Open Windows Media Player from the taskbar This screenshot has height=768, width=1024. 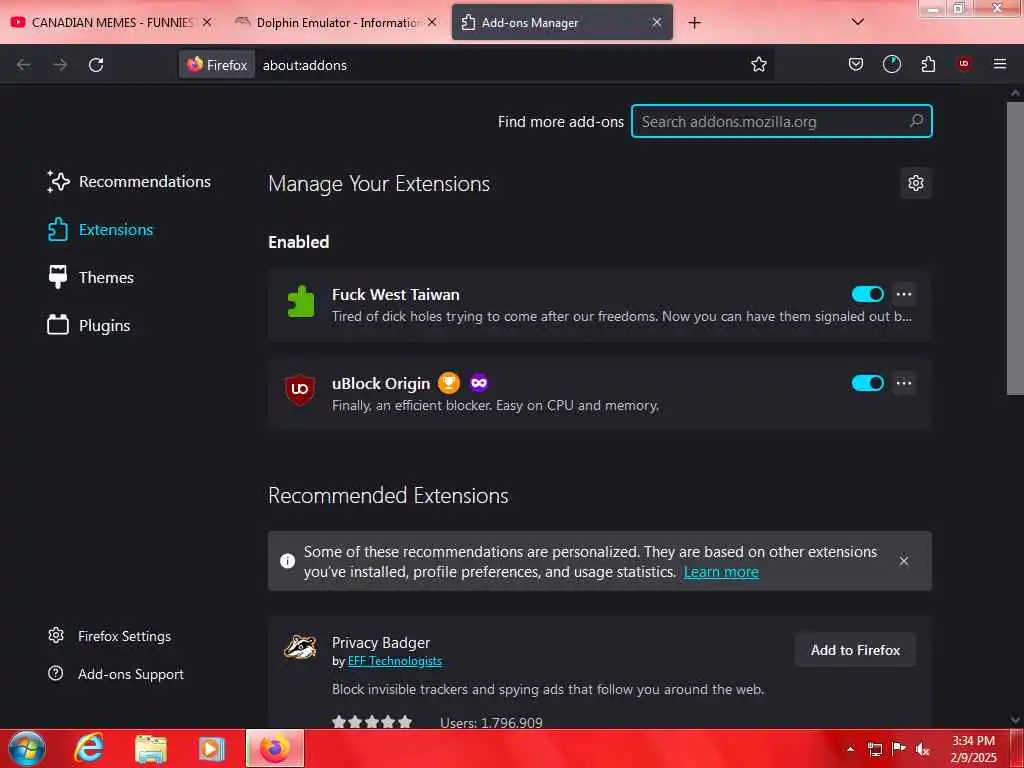(x=212, y=748)
